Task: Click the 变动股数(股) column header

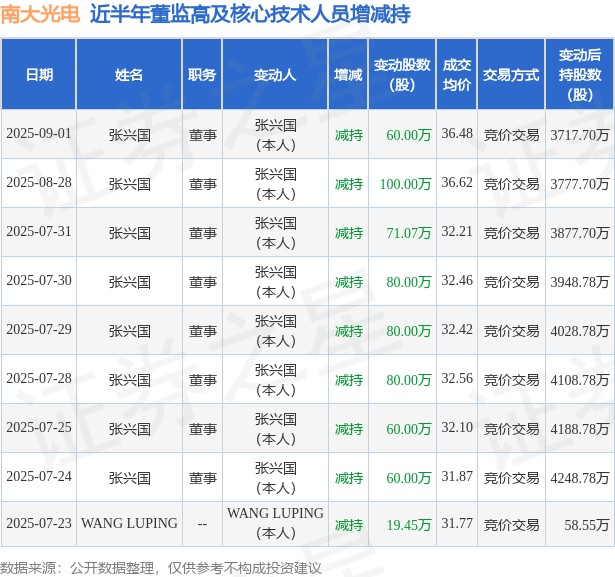Action: 402,74
